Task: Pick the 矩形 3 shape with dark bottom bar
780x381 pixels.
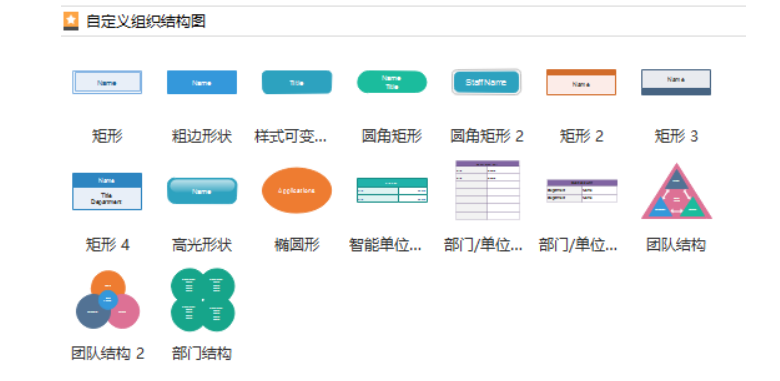Action: coord(676,82)
